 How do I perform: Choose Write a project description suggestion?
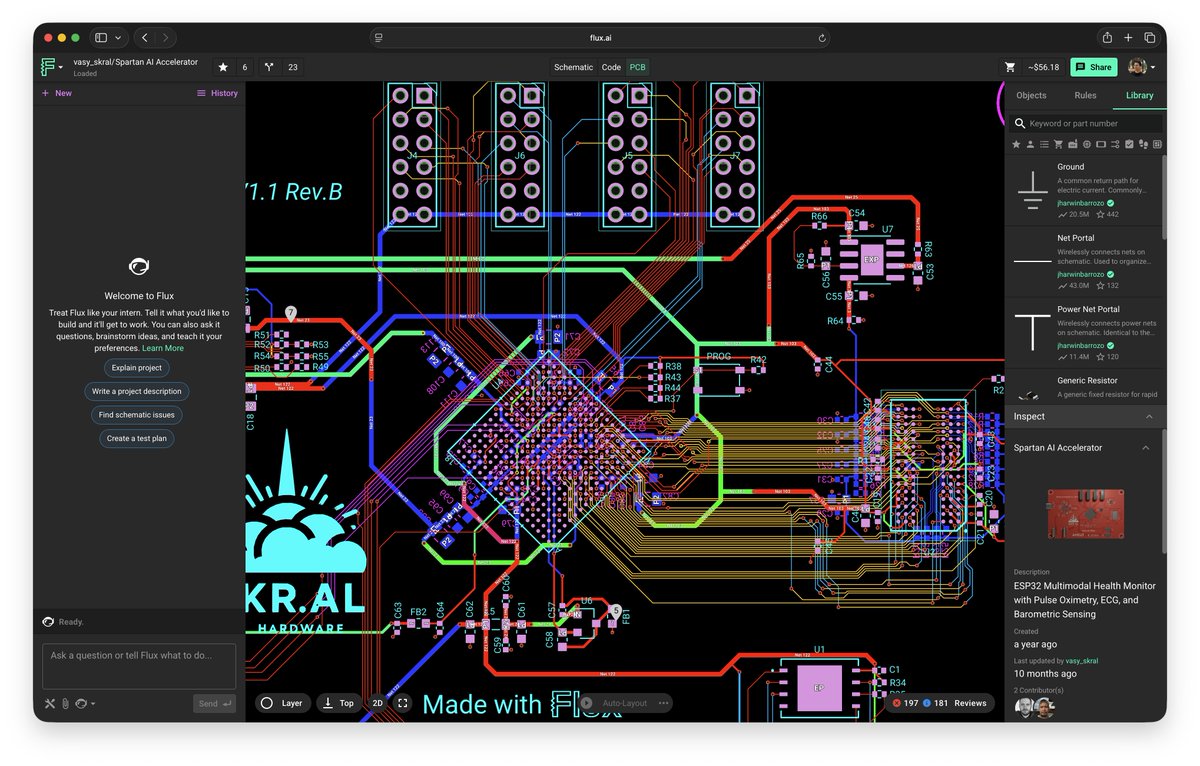pyautogui.click(x=137, y=391)
